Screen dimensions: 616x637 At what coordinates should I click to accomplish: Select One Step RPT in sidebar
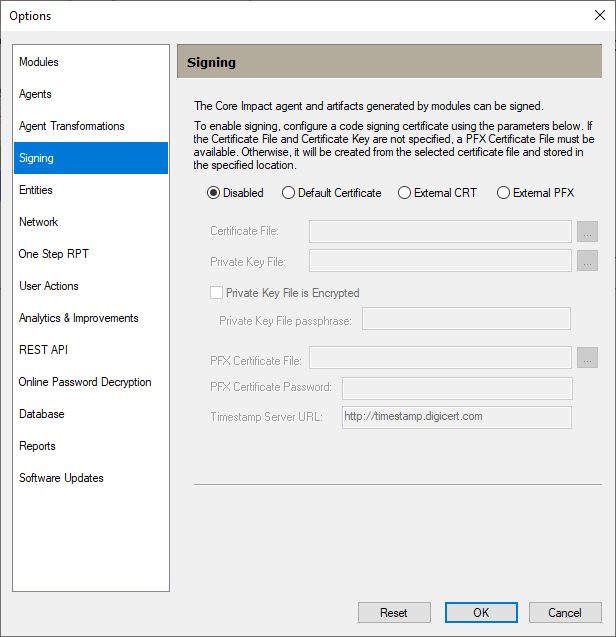coord(54,254)
